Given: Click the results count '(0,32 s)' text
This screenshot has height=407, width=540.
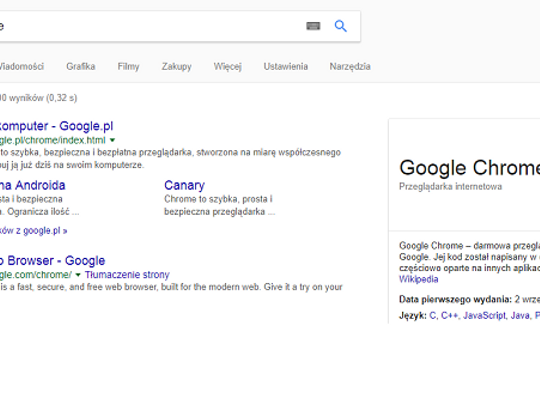Looking at the screenshot, I should (61, 98).
